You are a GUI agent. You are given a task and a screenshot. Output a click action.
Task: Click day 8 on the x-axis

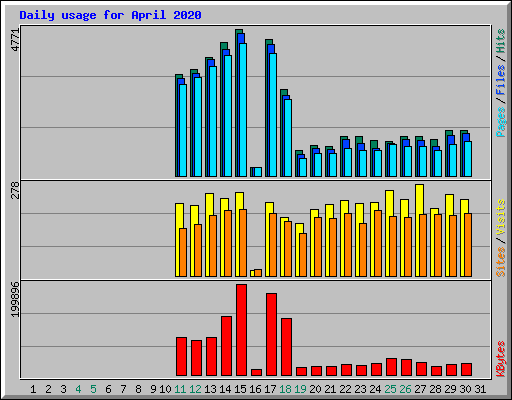click(138, 389)
